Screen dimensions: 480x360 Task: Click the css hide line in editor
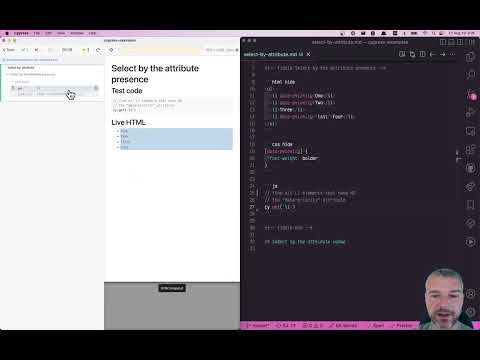point(282,144)
